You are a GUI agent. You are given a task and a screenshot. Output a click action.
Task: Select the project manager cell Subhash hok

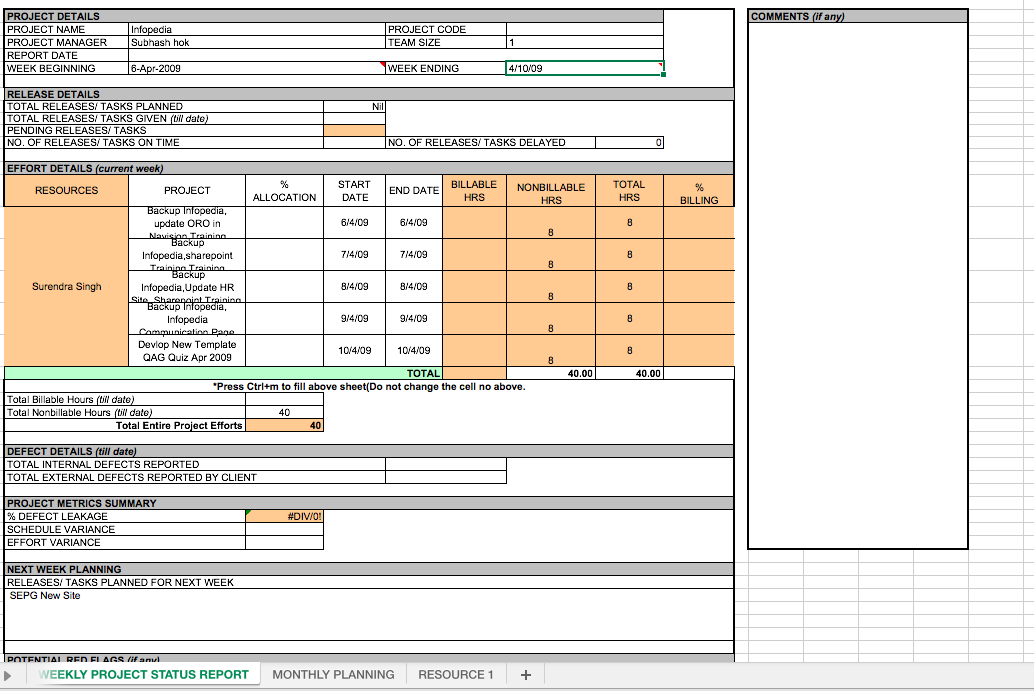pos(256,43)
